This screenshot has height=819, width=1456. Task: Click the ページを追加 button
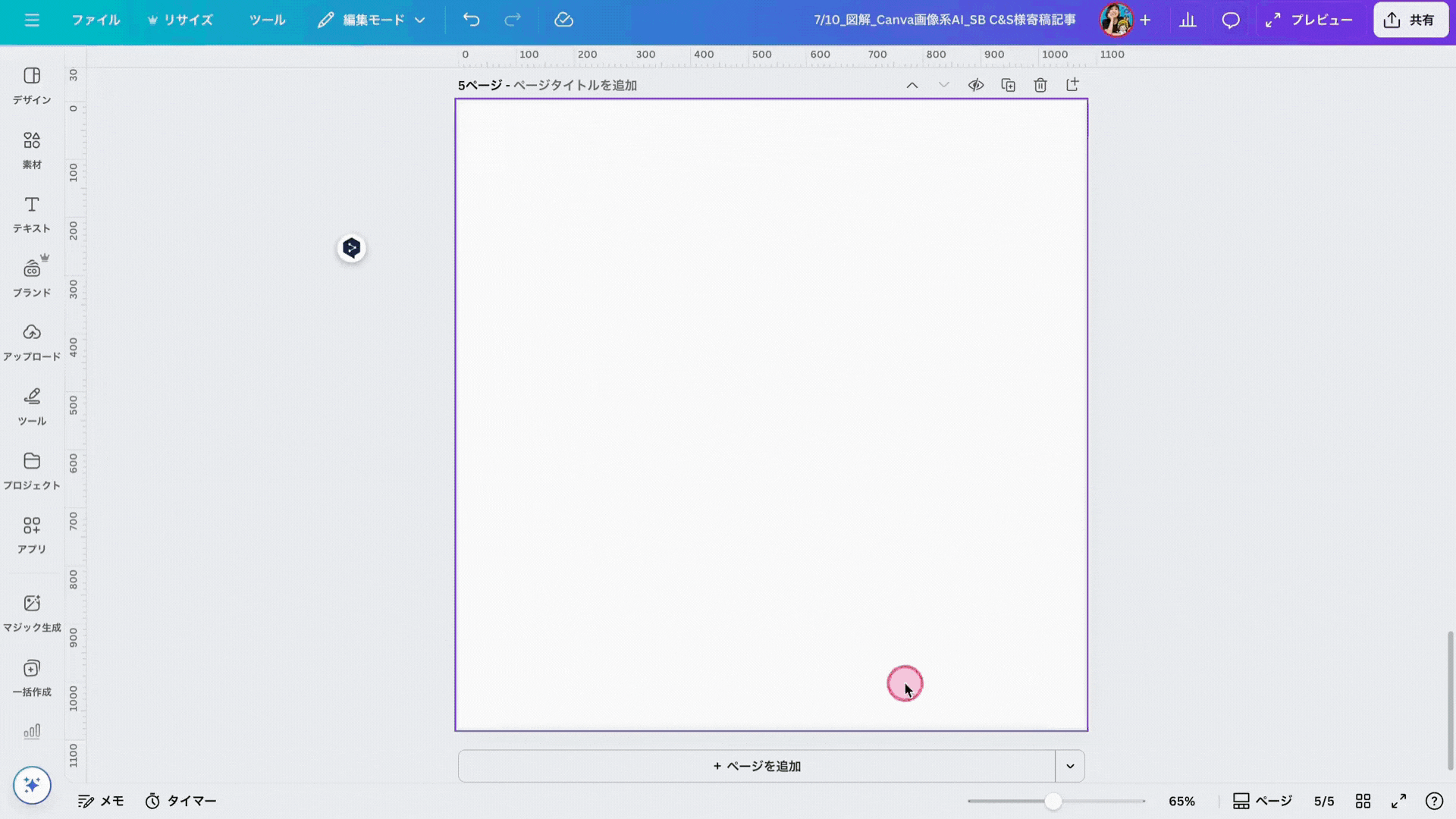click(756, 766)
